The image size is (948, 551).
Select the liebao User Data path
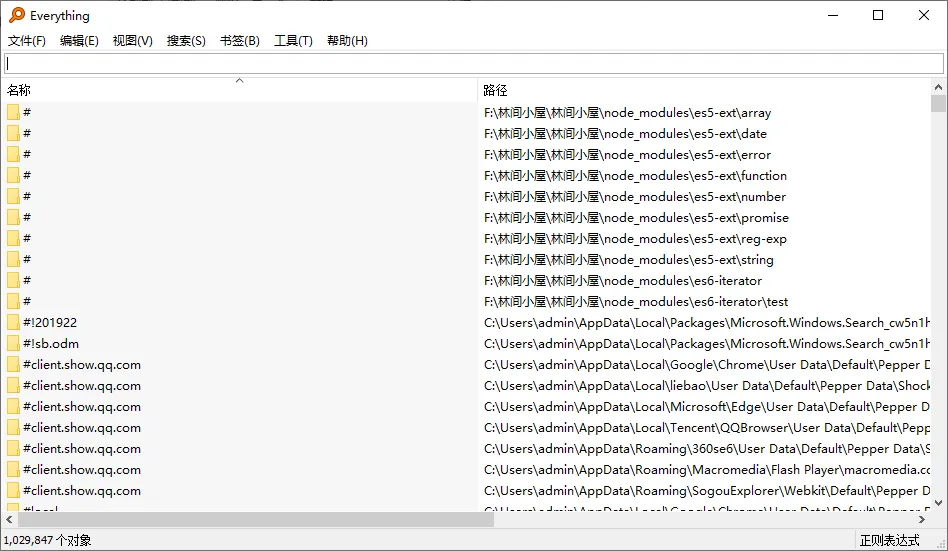coord(707,386)
